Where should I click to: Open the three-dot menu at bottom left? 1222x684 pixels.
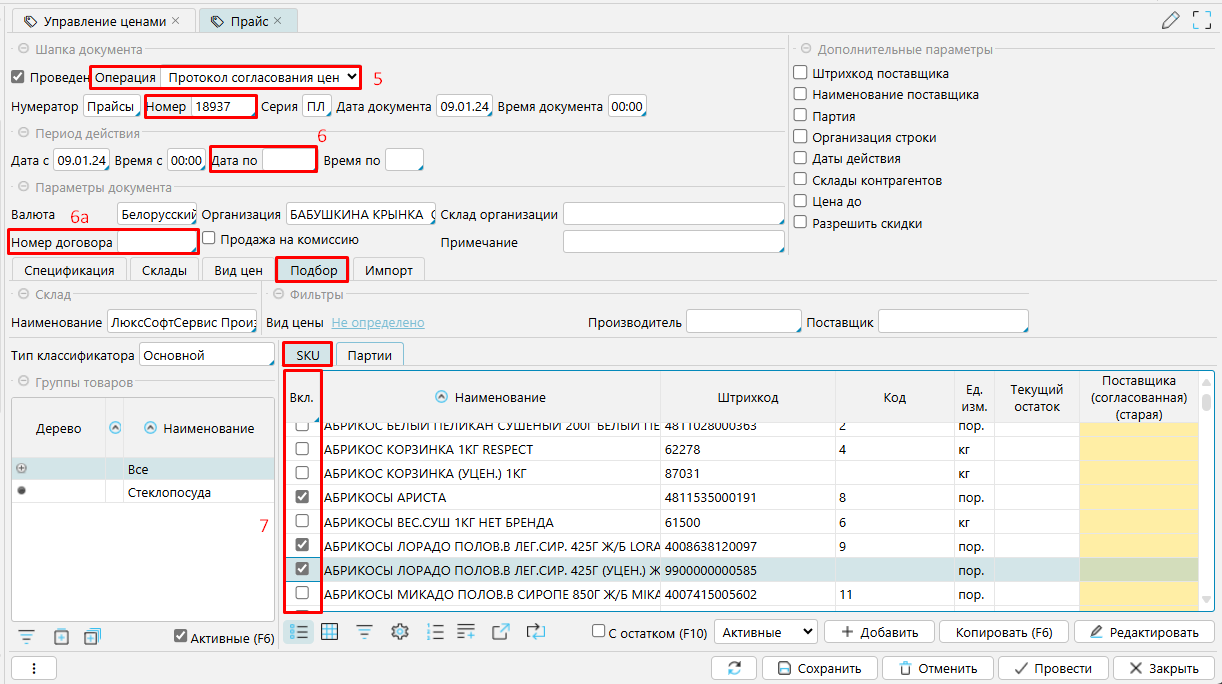tap(34, 668)
